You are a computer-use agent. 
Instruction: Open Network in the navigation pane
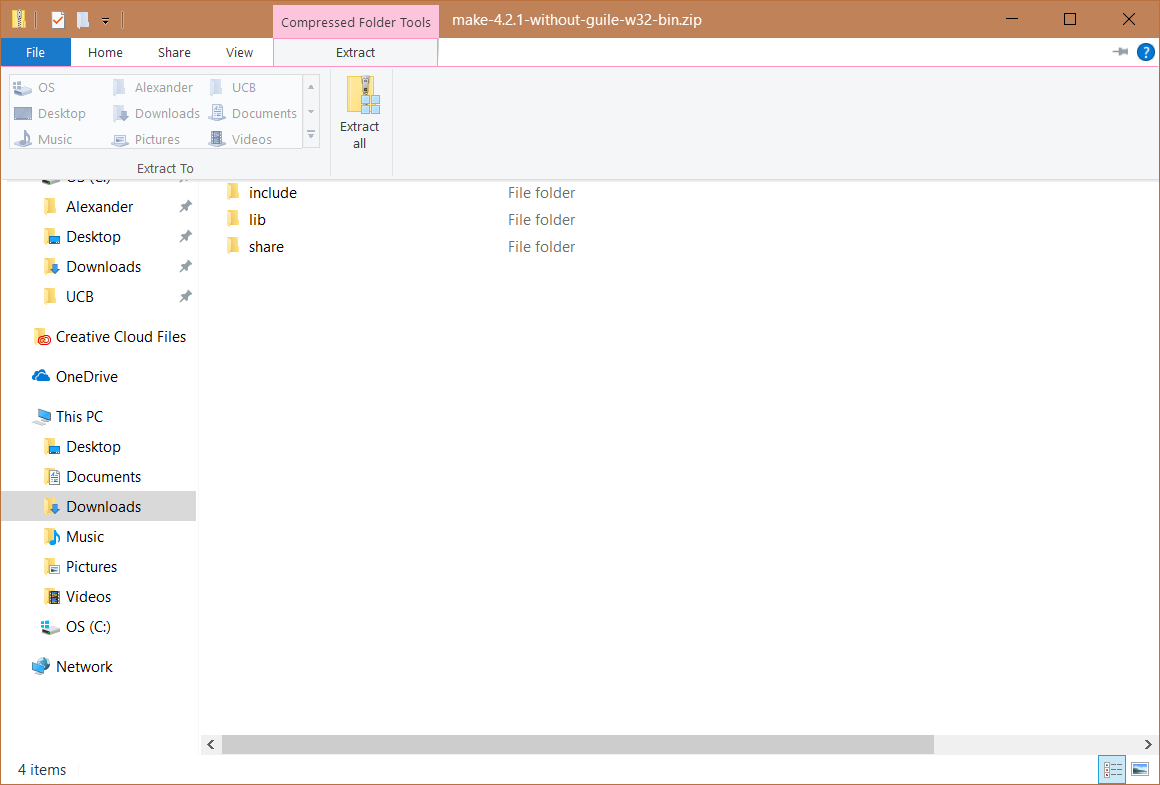click(x=84, y=667)
